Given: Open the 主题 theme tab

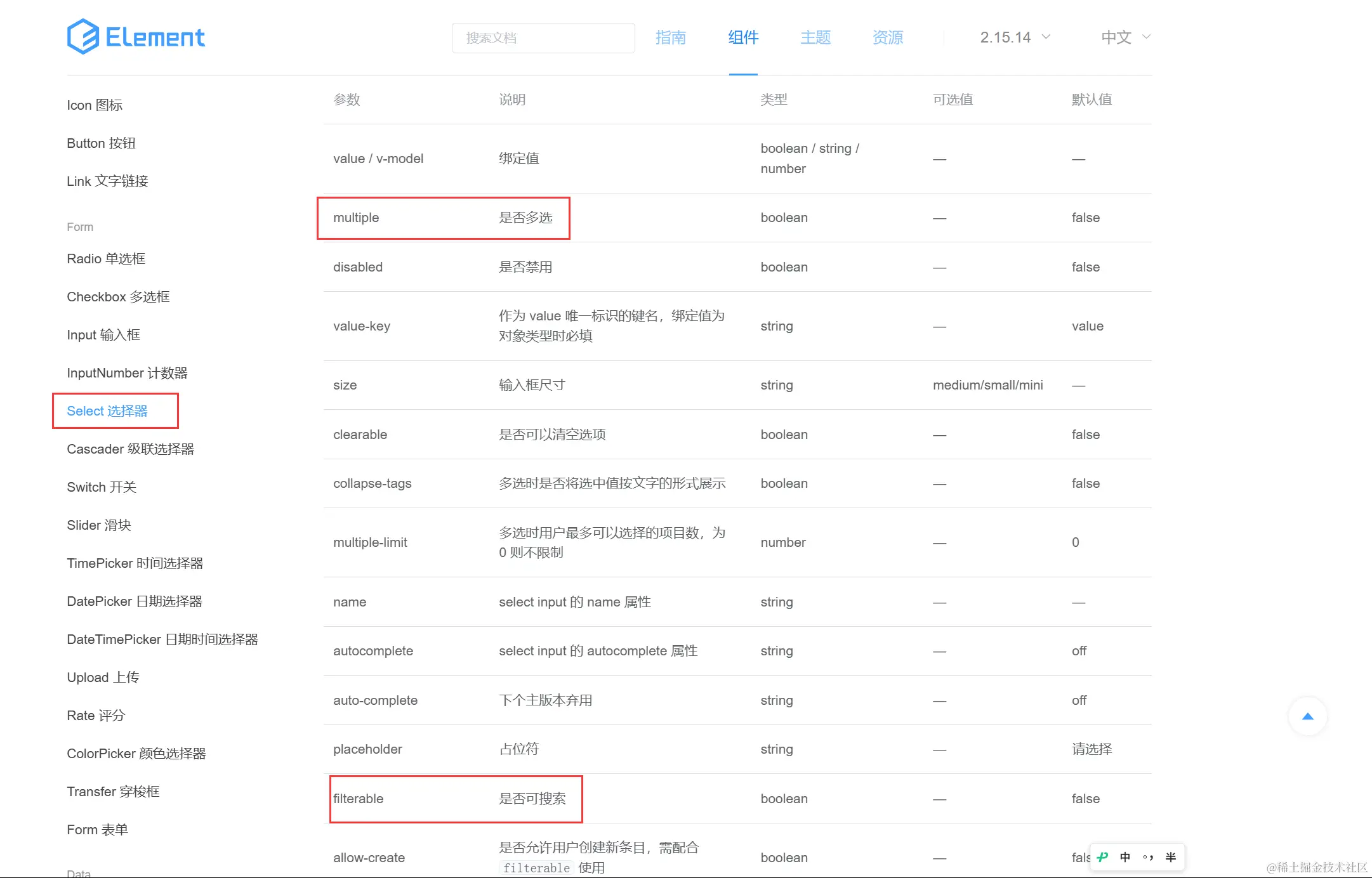Looking at the screenshot, I should click(x=815, y=37).
